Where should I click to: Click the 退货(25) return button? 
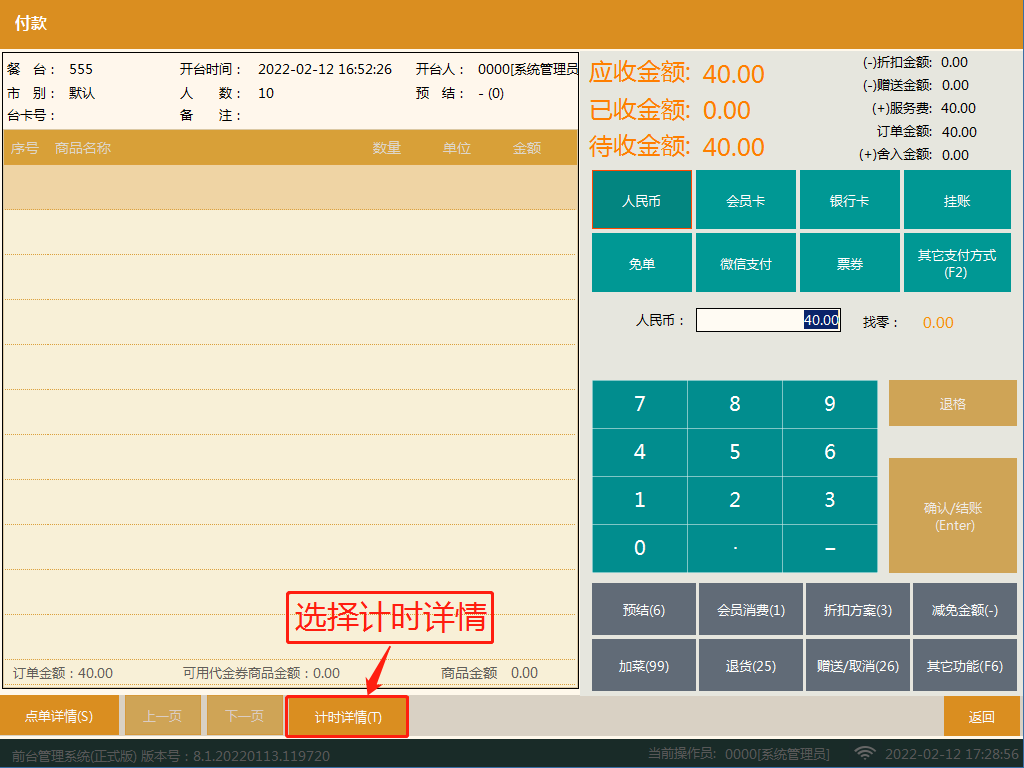(x=751, y=665)
